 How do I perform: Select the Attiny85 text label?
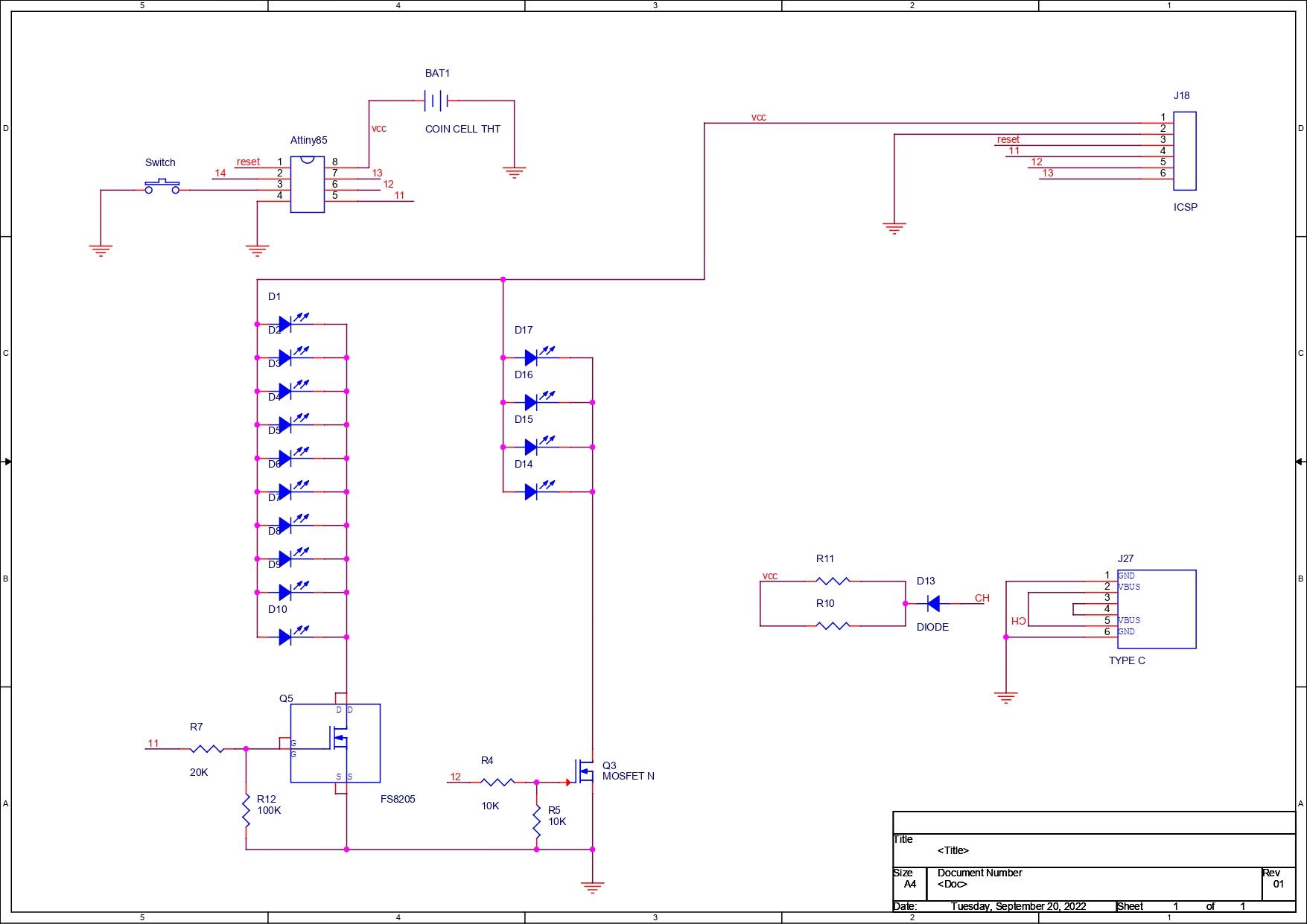(x=308, y=140)
